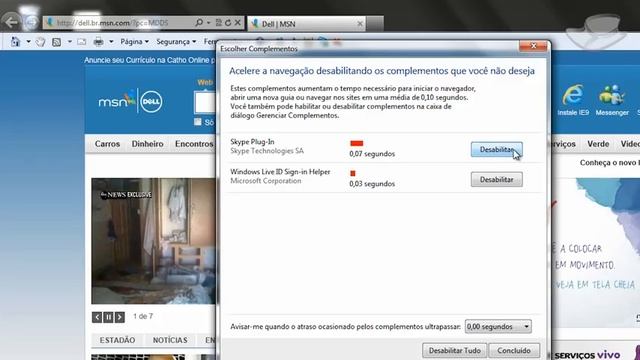This screenshot has width=640, height=360.
Task: Pause the news slideshow
Action: pos(108,317)
